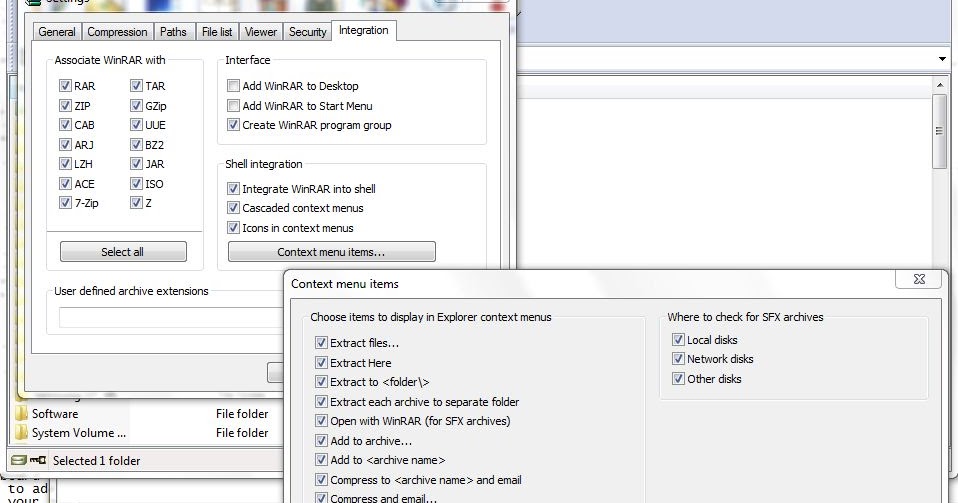The height and width of the screenshot is (503, 958).
Task: Click 'Selected 1 folder' status text
Action: (97, 461)
